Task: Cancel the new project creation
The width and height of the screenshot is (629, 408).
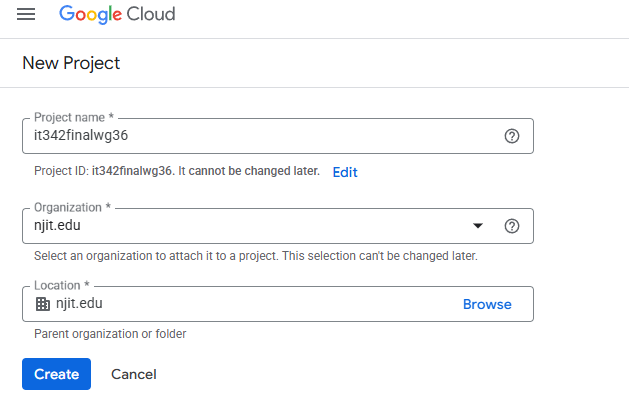Action: [134, 374]
